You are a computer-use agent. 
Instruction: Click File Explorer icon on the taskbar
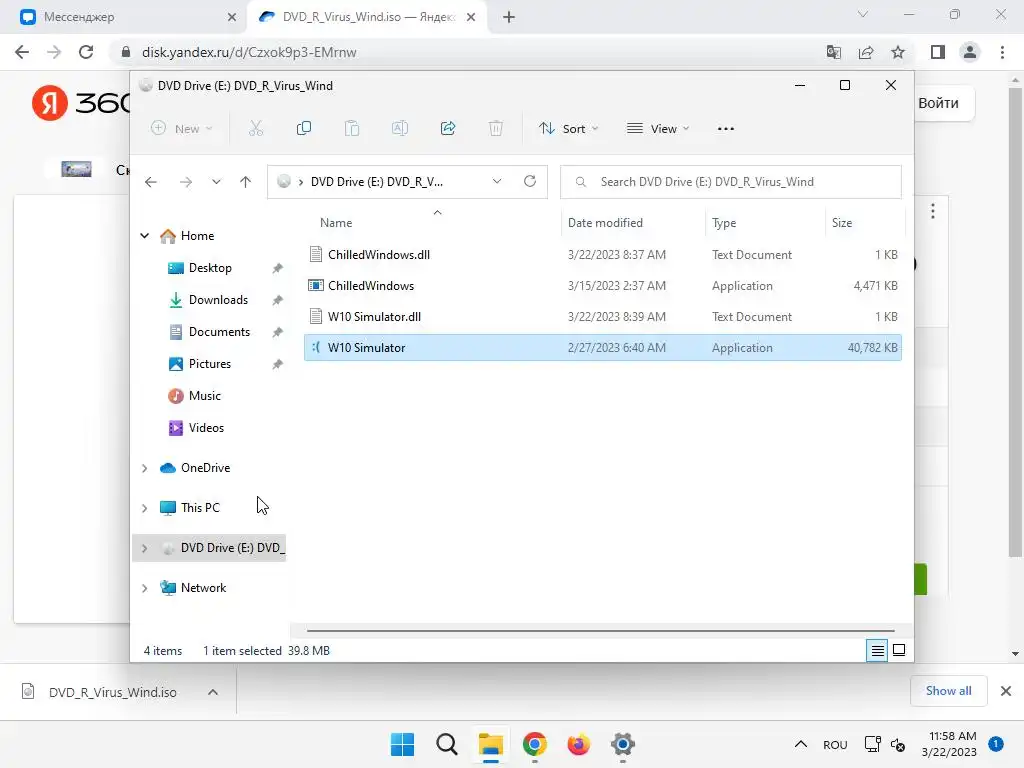pos(490,744)
